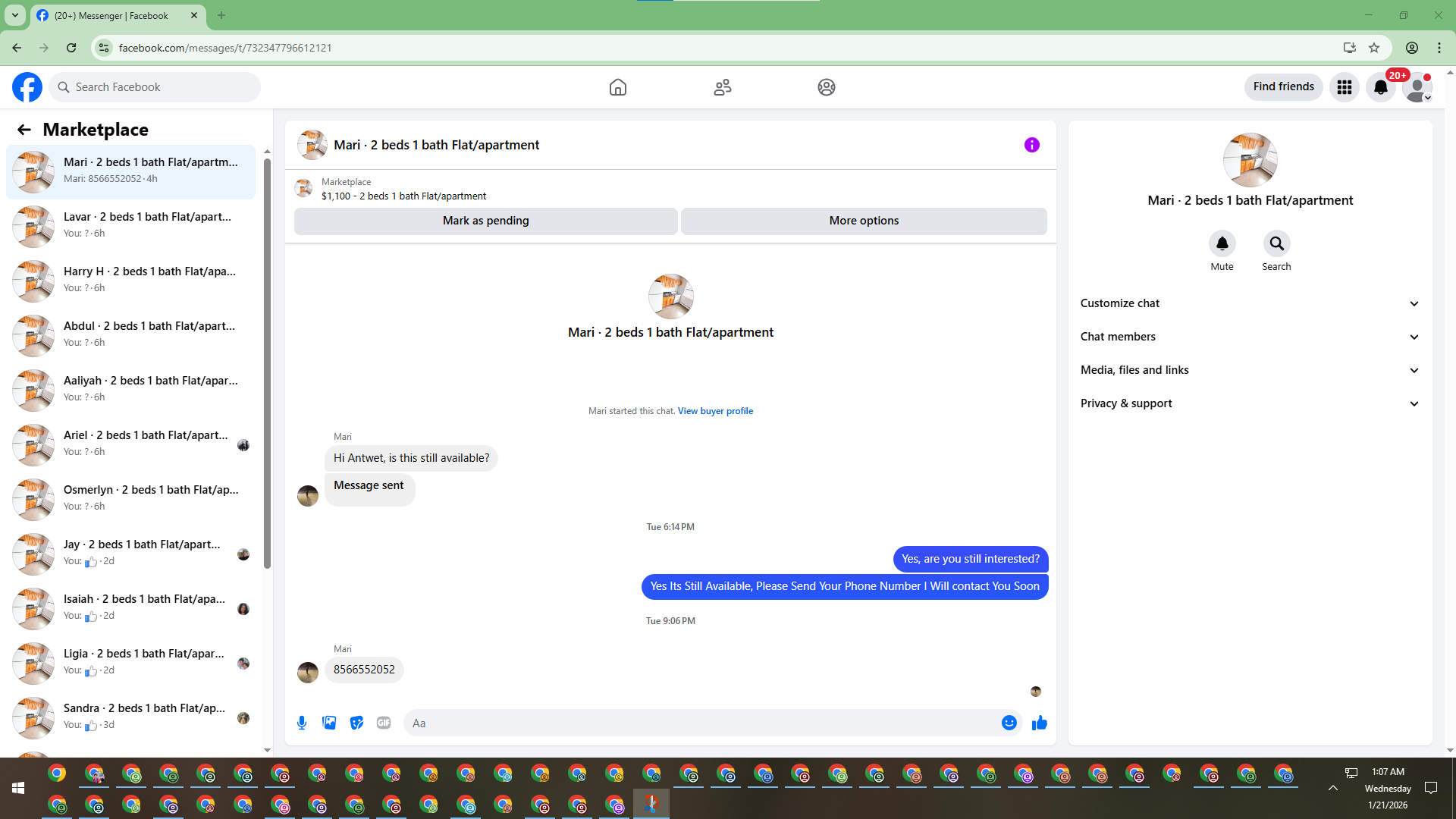This screenshot has width=1456, height=819.
Task: Send a thumbs-up like
Action: pos(1040,723)
